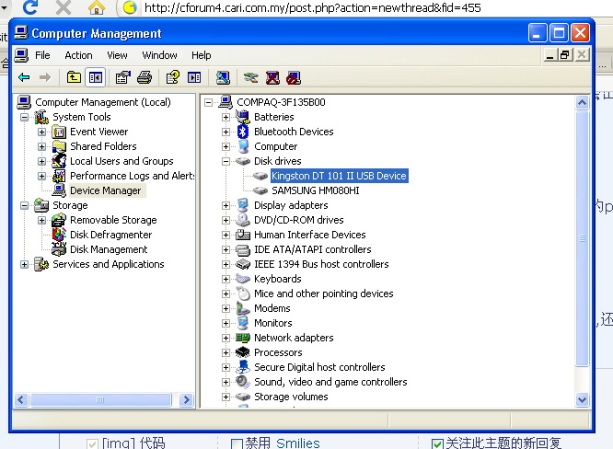
Task: Expand Services and Applications node
Action: 24,265
